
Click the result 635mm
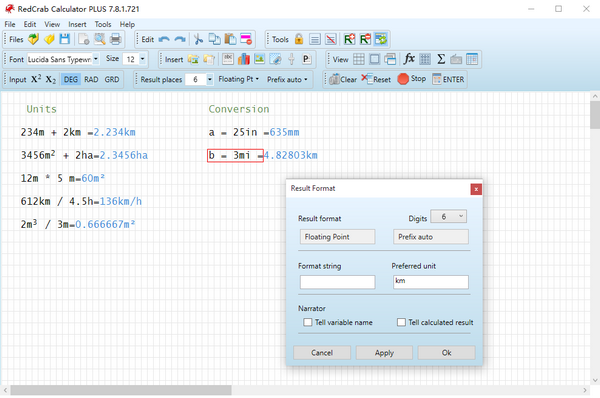(284, 132)
